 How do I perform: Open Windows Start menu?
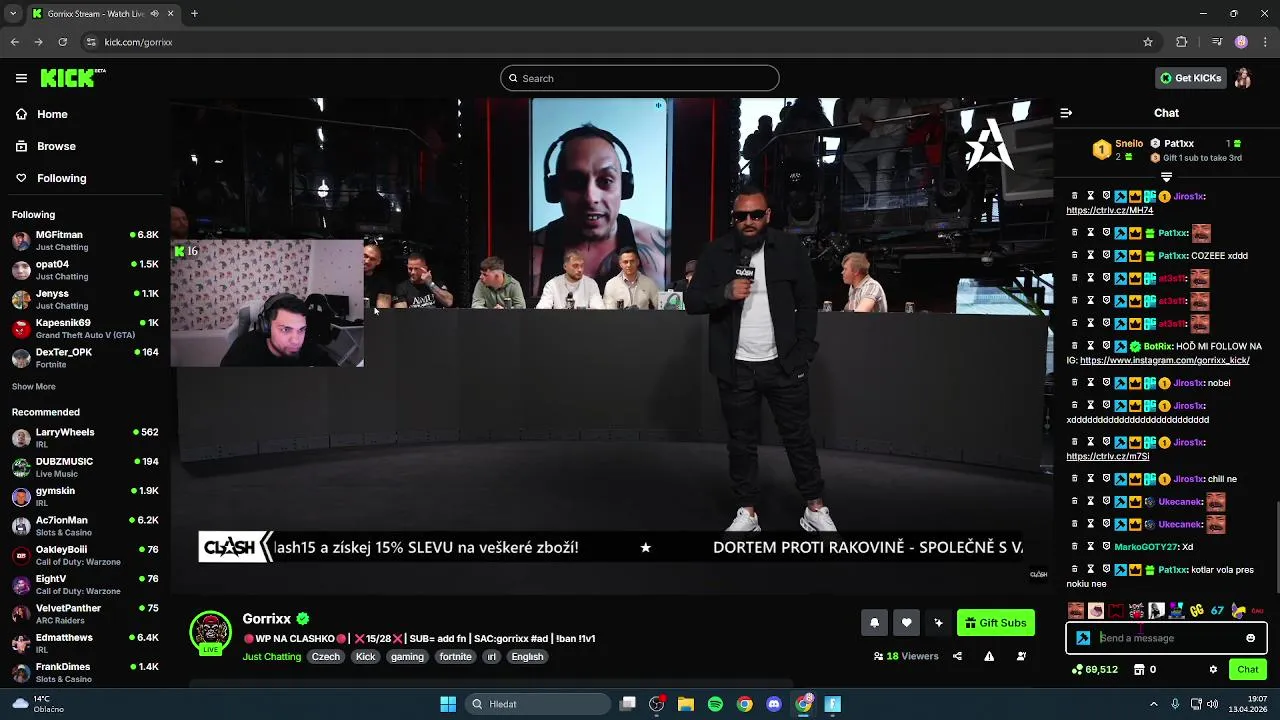point(448,704)
